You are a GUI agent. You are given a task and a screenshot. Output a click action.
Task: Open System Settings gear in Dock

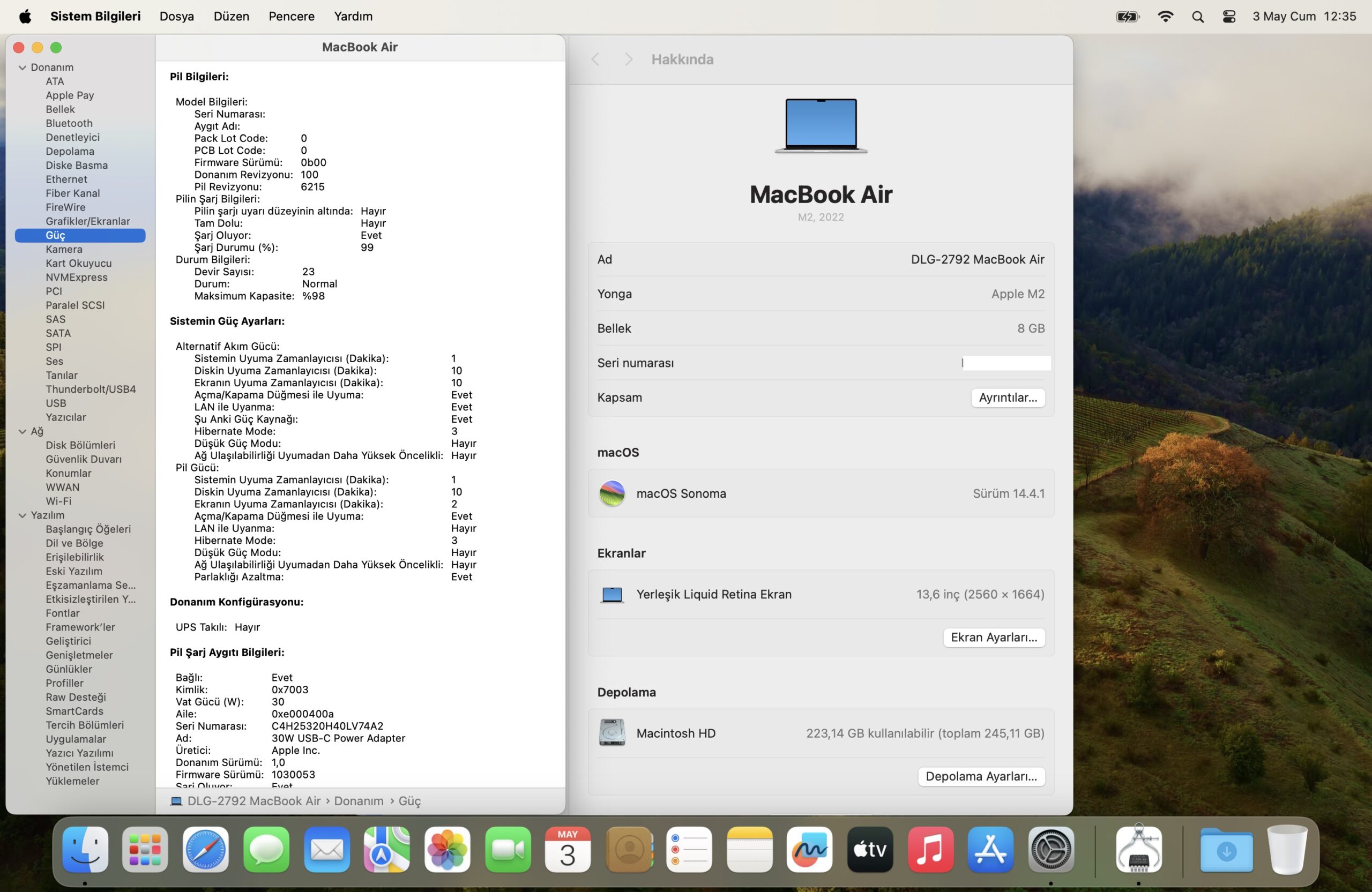[x=1051, y=849]
